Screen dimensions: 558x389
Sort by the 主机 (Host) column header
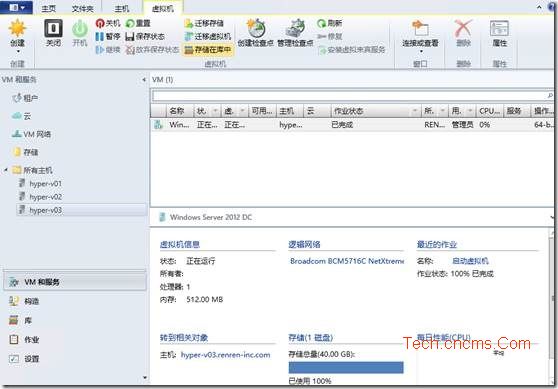(x=290, y=111)
